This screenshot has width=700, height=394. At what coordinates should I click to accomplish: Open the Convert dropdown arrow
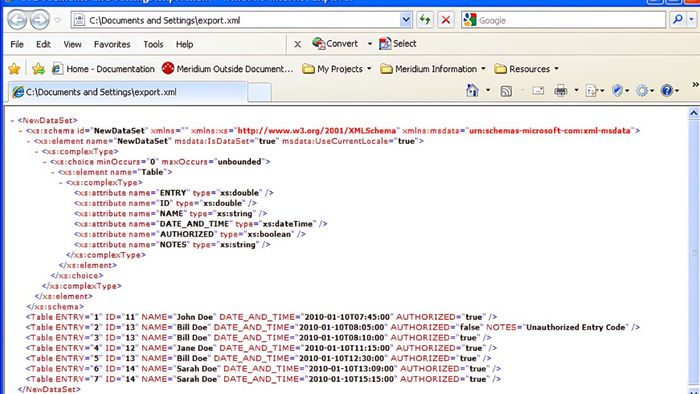tap(370, 44)
